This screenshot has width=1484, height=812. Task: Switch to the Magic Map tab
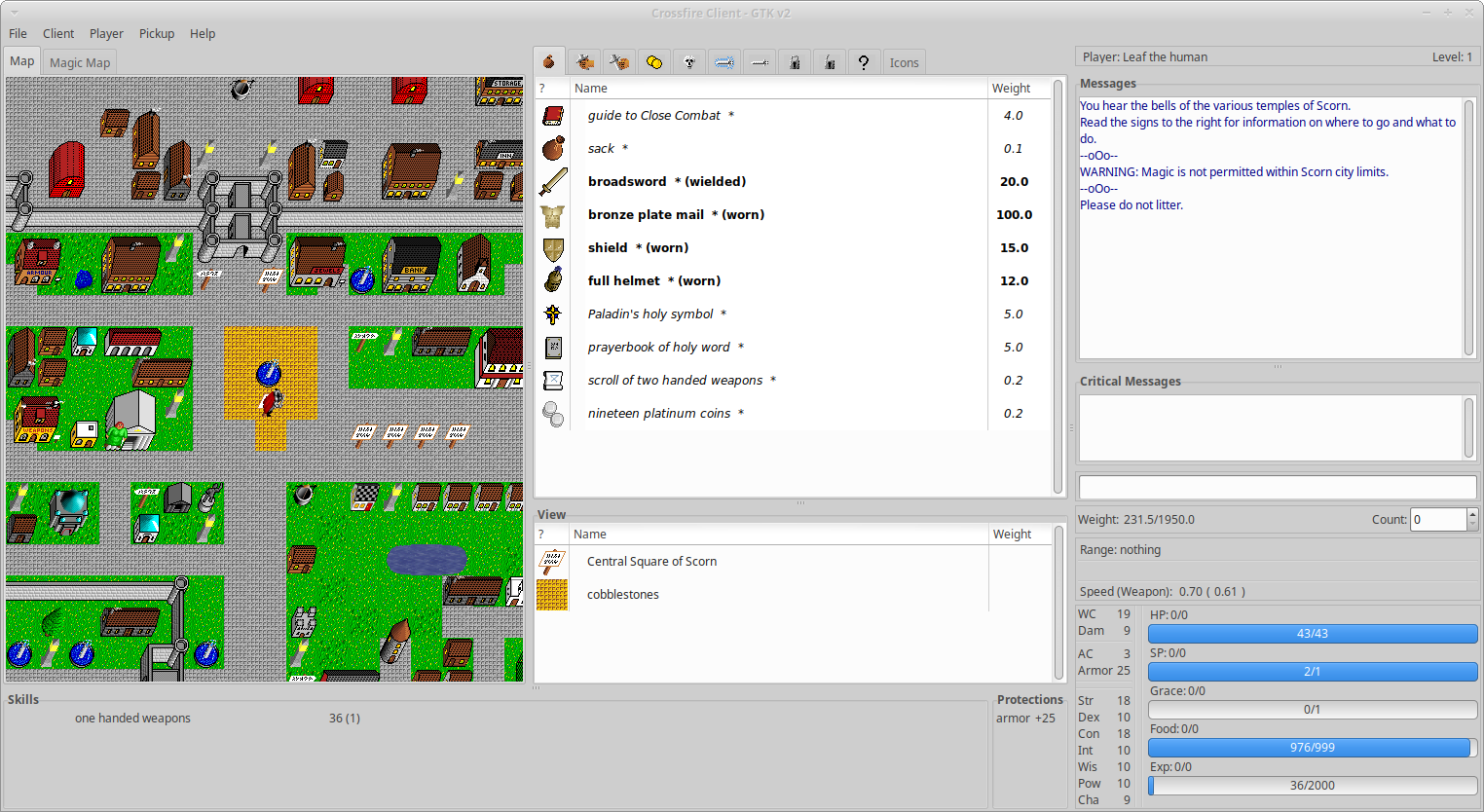pyautogui.click(x=80, y=62)
